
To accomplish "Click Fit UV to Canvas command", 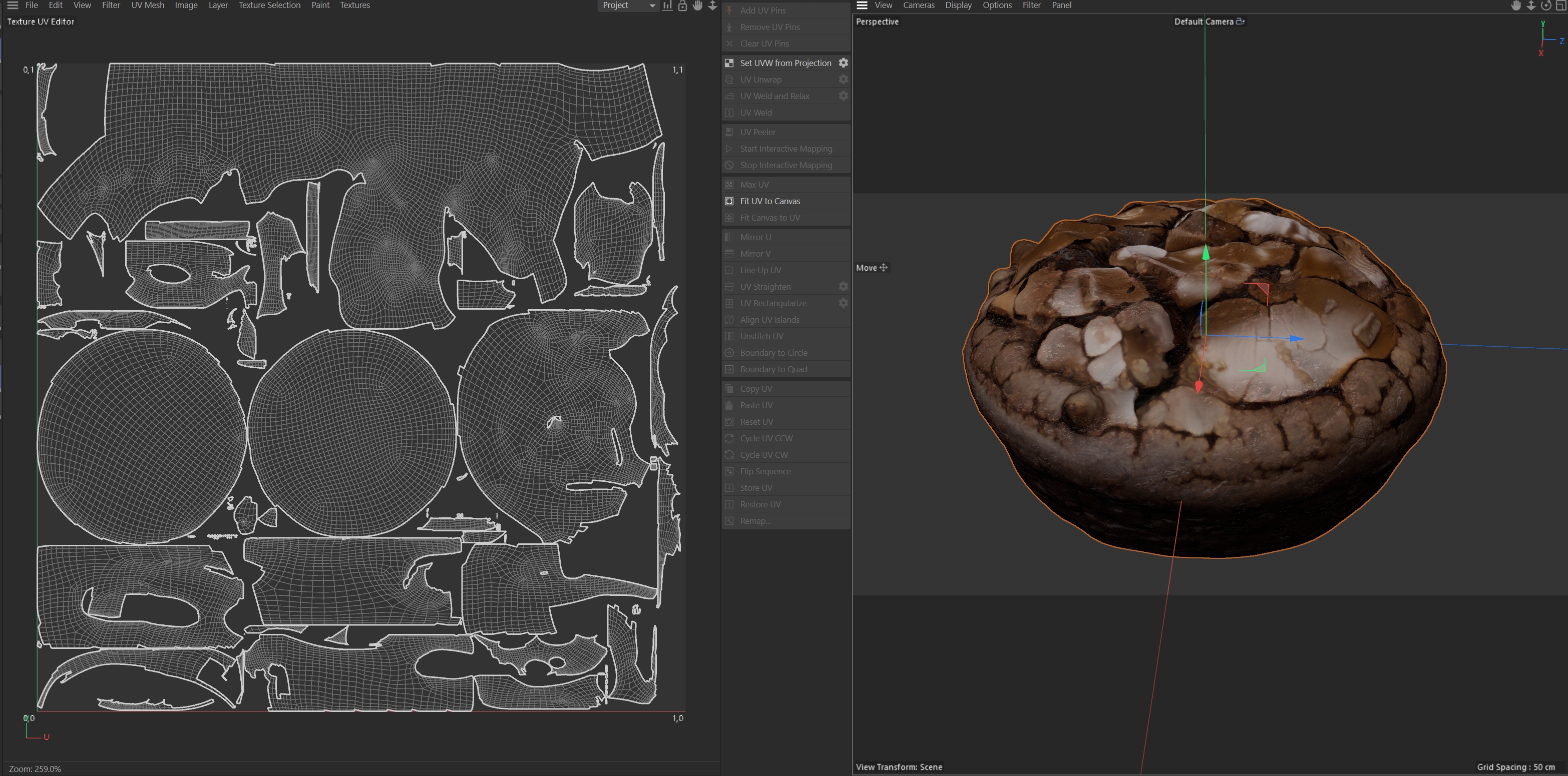I will pos(769,201).
